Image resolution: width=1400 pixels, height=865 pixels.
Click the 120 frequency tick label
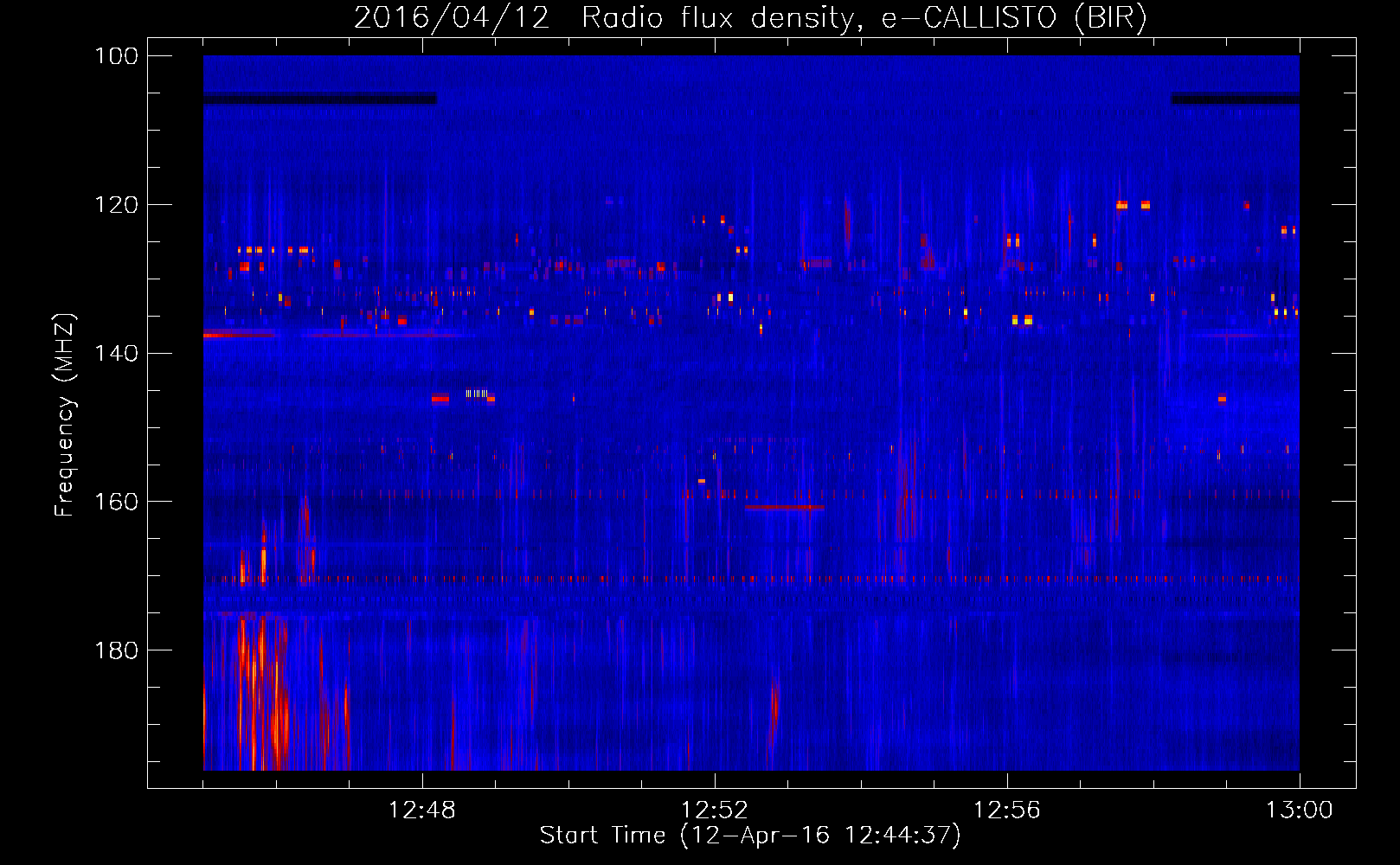(x=116, y=205)
